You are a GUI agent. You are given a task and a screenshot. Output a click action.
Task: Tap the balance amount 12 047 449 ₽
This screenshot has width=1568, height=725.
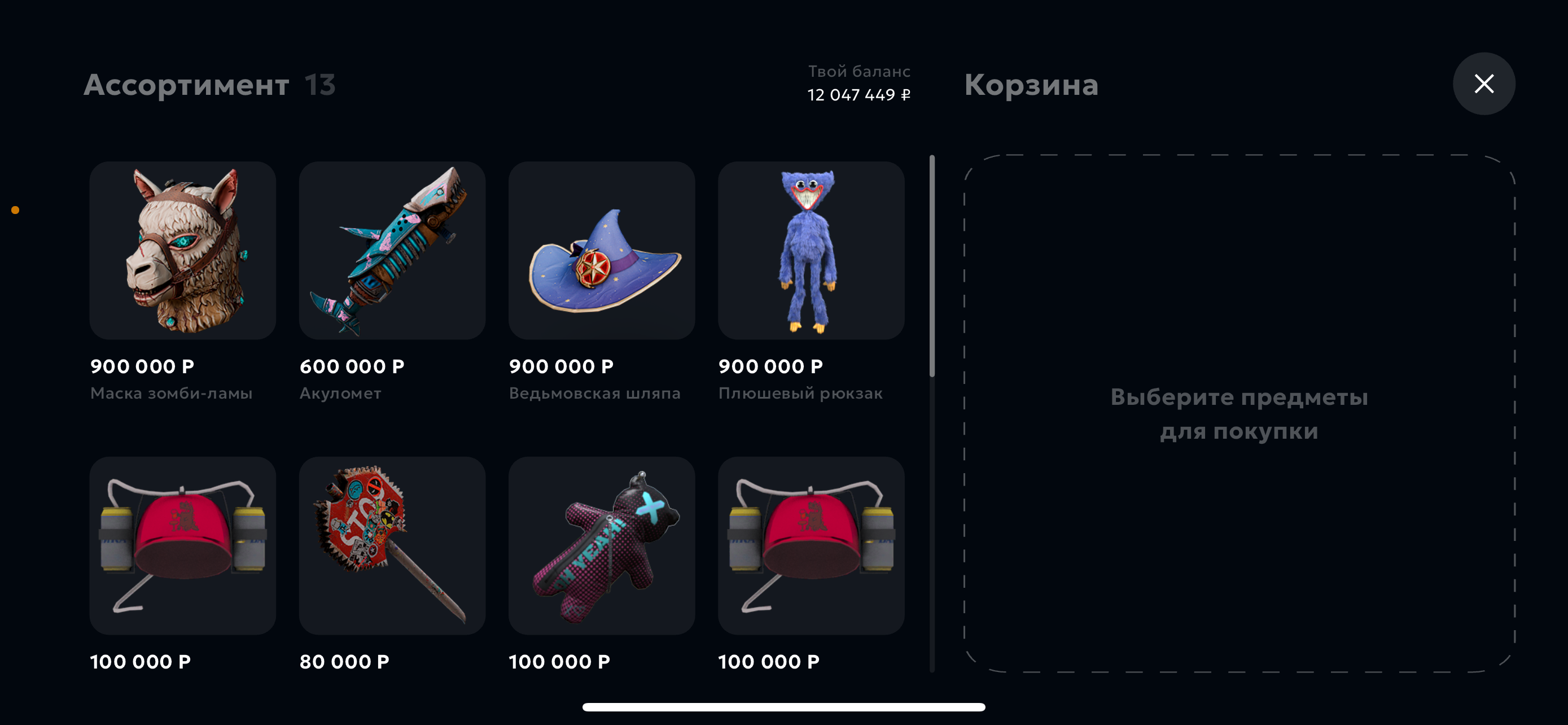[x=859, y=95]
